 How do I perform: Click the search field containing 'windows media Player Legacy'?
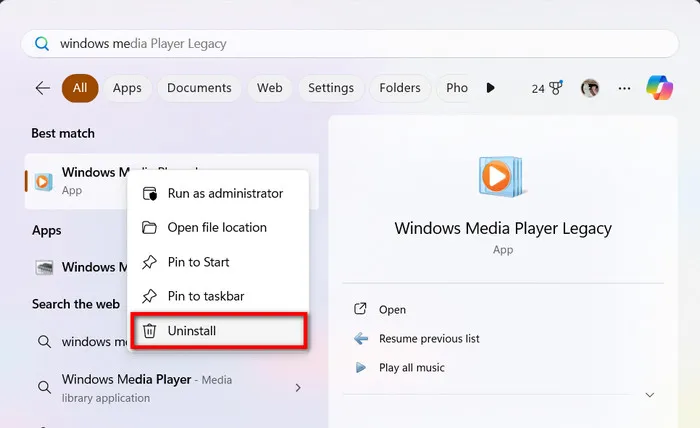coord(350,44)
